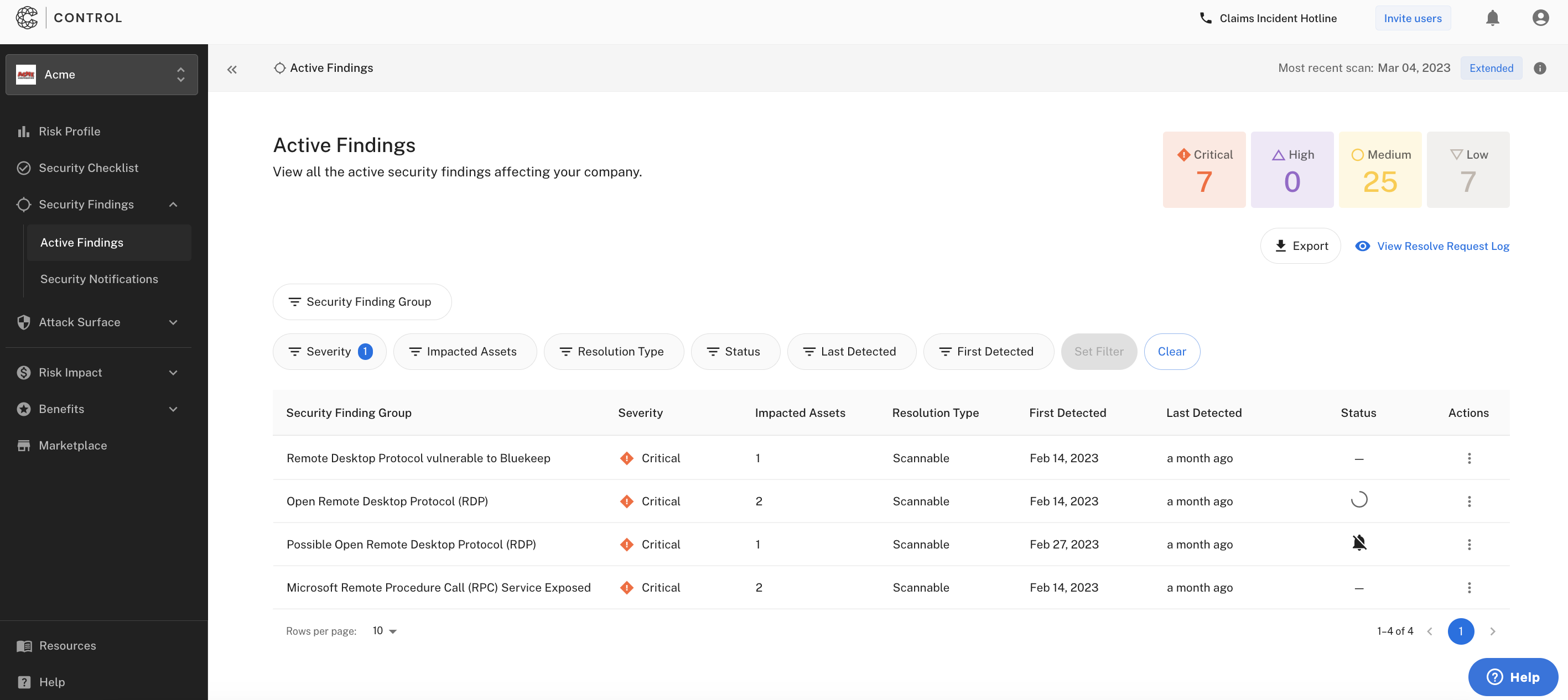Click the Security Findings crosshair icon
This screenshot has width=1568, height=700.
tap(24, 205)
